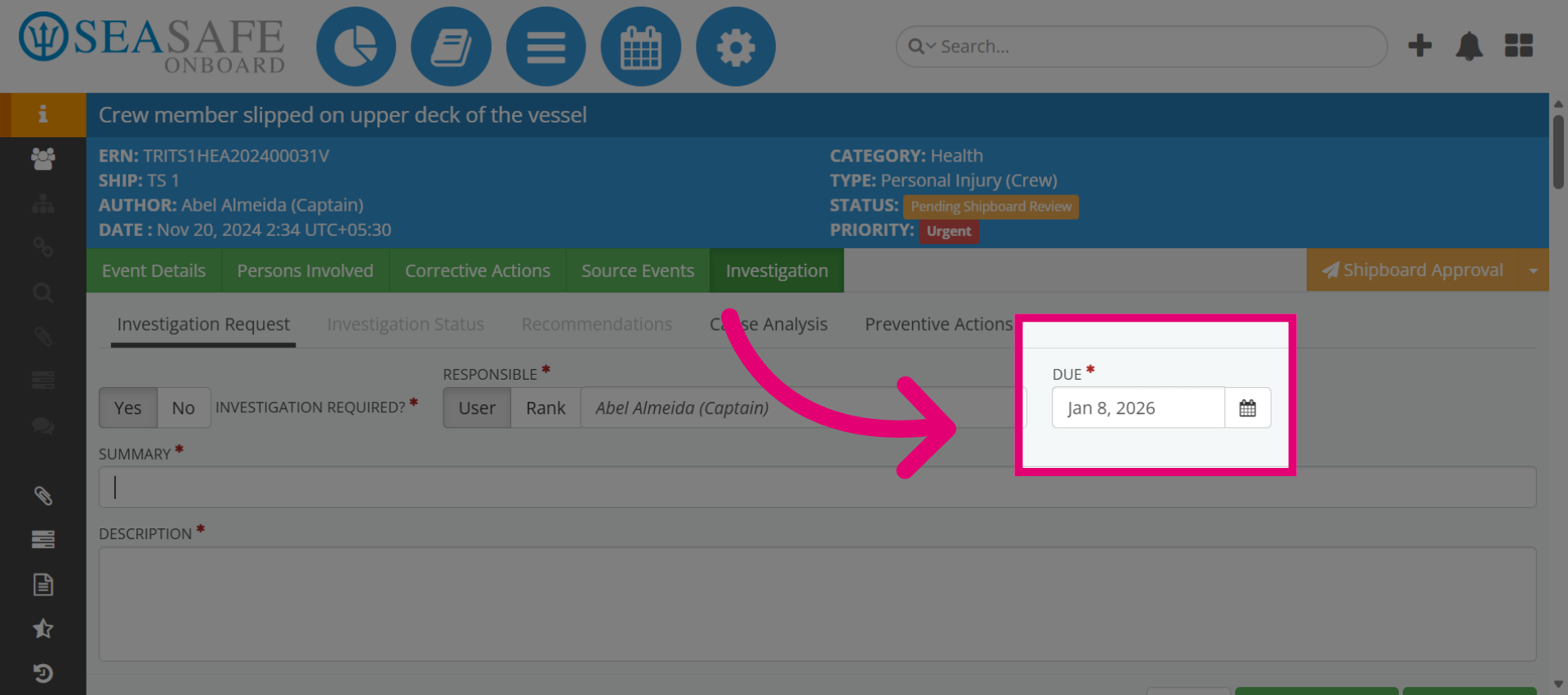Switch to Persons Involved tab
The width and height of the screenshot is (1568, 695).
click(x=305, y=270)
